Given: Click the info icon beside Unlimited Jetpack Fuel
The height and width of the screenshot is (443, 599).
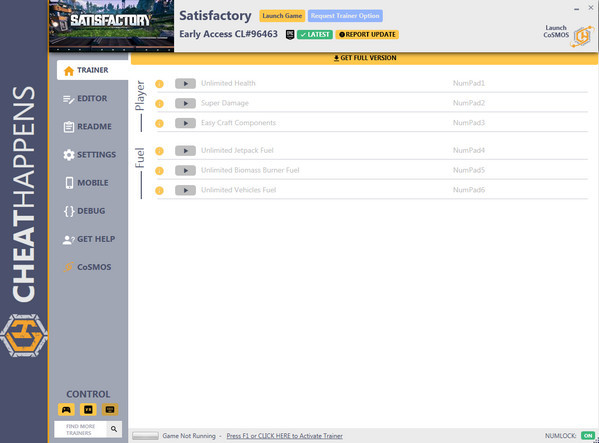Looking at the screenshot, I should [x=159, y=151].
